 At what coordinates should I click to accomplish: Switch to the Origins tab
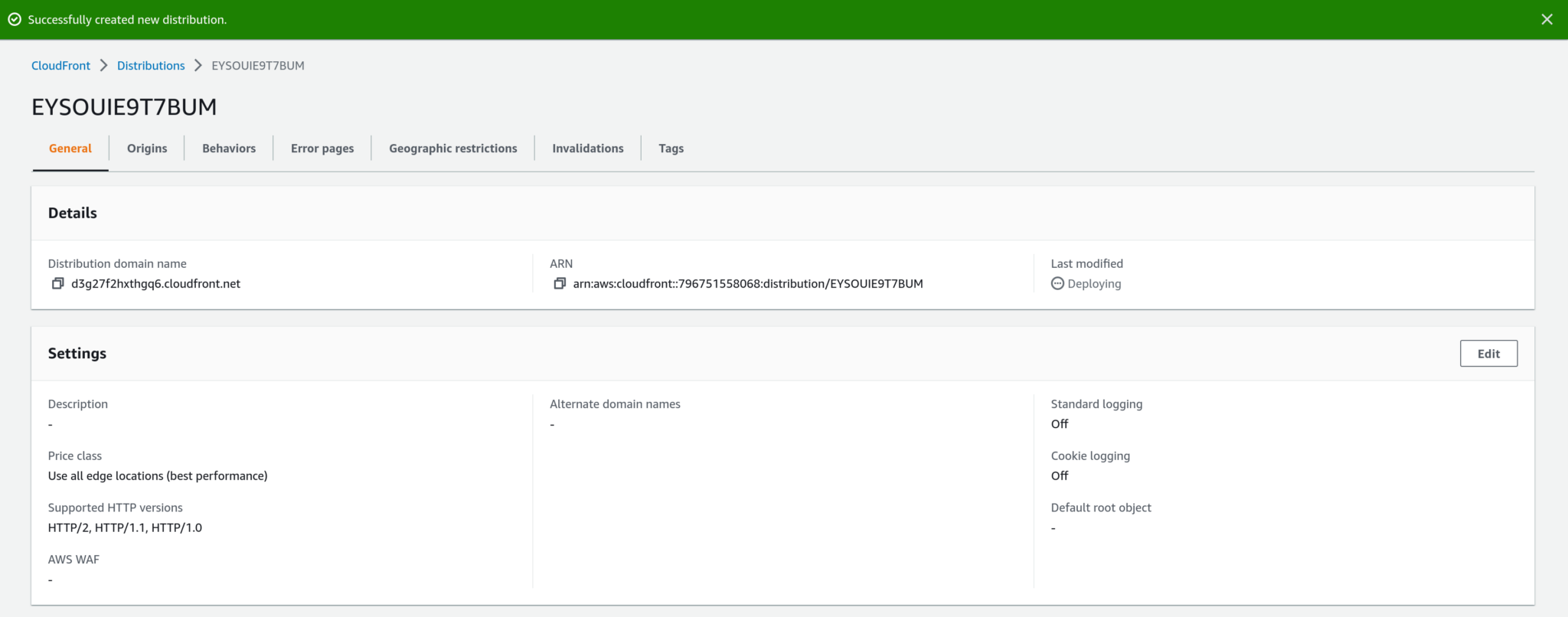(x=147, y=149)
